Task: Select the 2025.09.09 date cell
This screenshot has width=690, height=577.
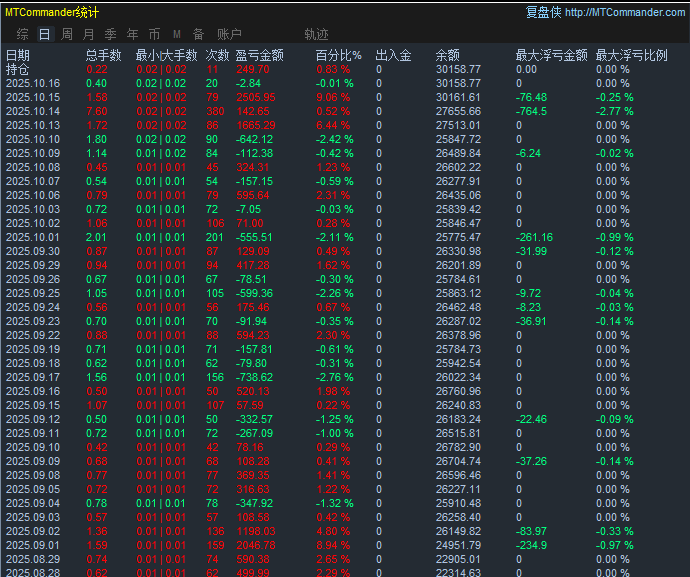Action: [33, 461]
